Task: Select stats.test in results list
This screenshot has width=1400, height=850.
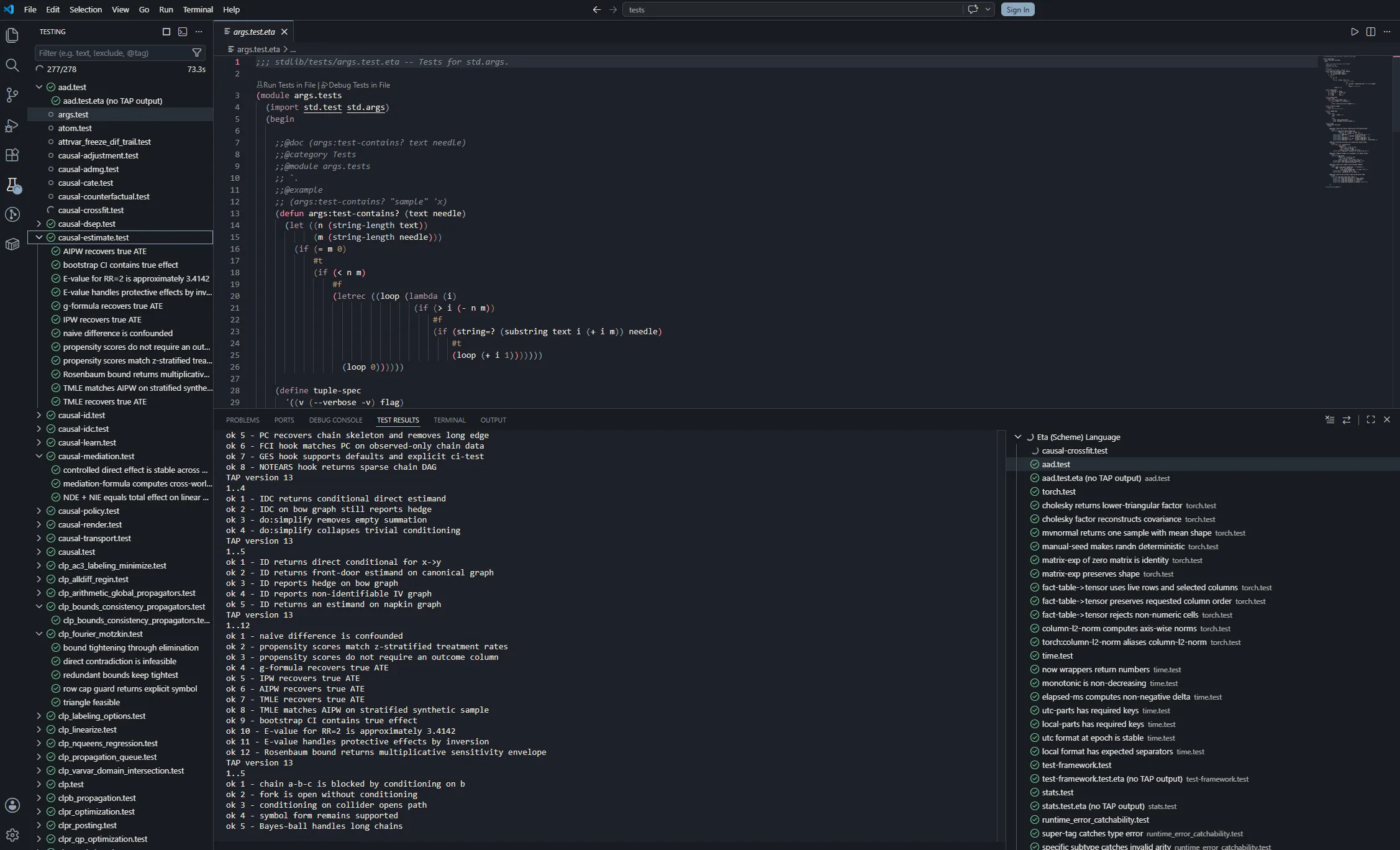Action: tap(1202, 792)
